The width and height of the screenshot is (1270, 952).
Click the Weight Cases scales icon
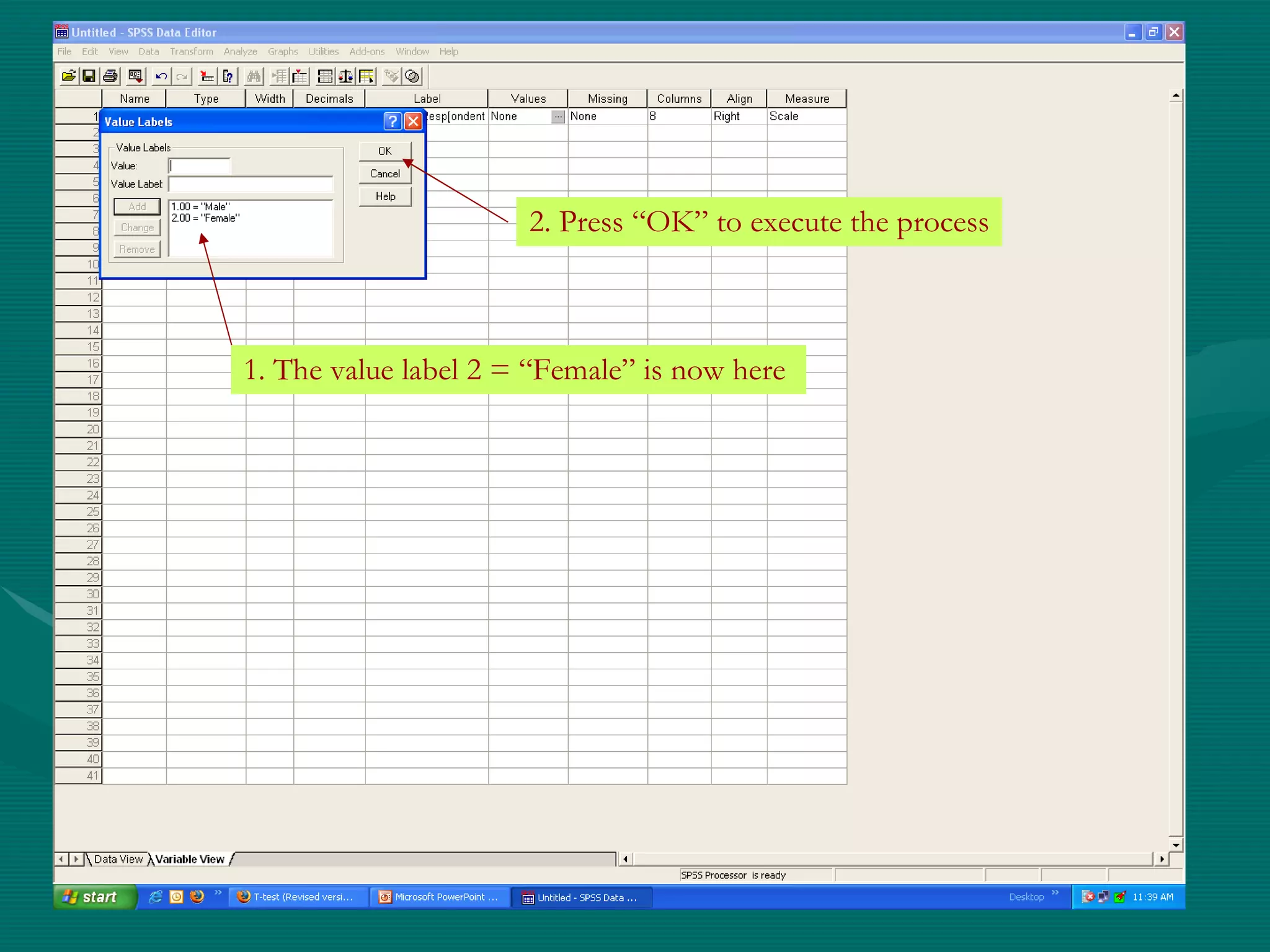346,76
